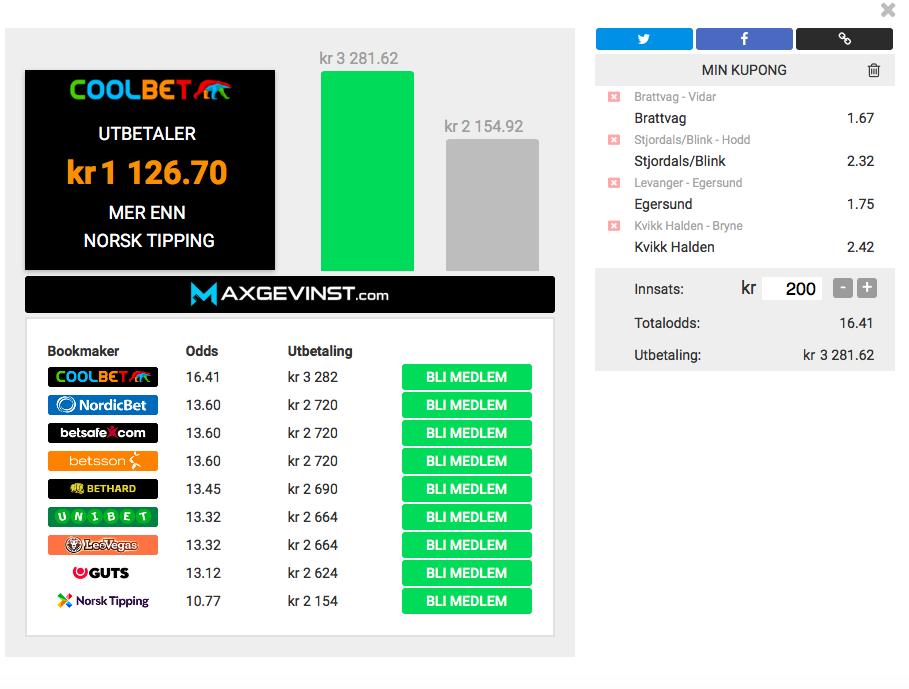Share coupon on Facebook

[x=744, y=39]
